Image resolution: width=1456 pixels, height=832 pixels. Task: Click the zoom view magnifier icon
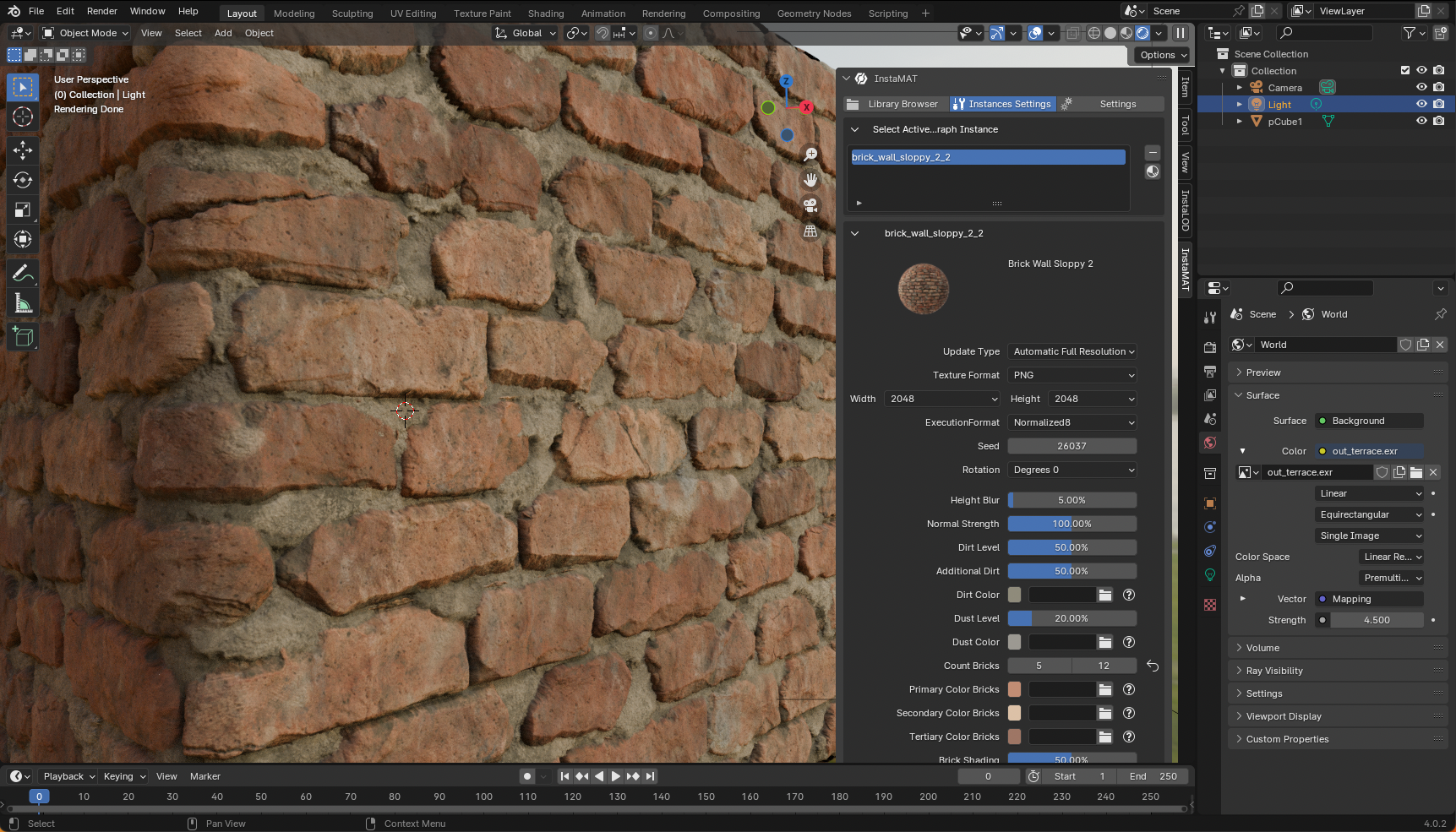[810, 155]
